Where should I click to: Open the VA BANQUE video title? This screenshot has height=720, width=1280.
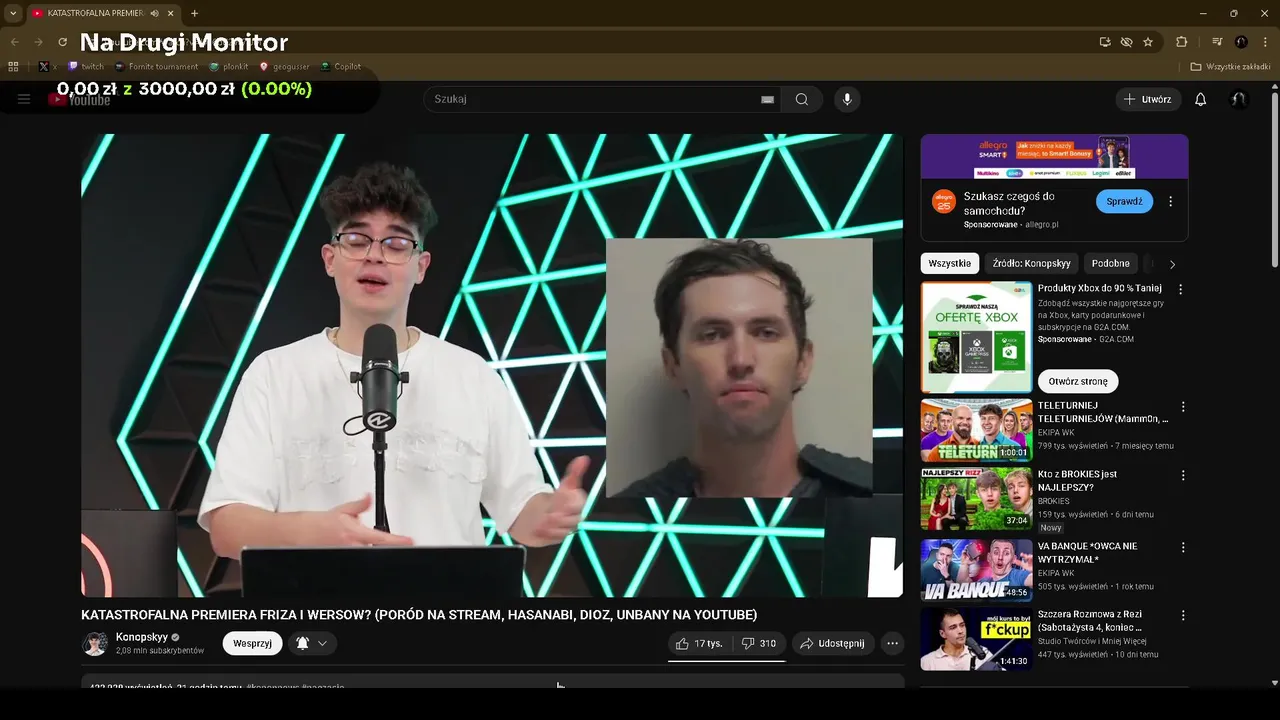(x=1088, y=553)
